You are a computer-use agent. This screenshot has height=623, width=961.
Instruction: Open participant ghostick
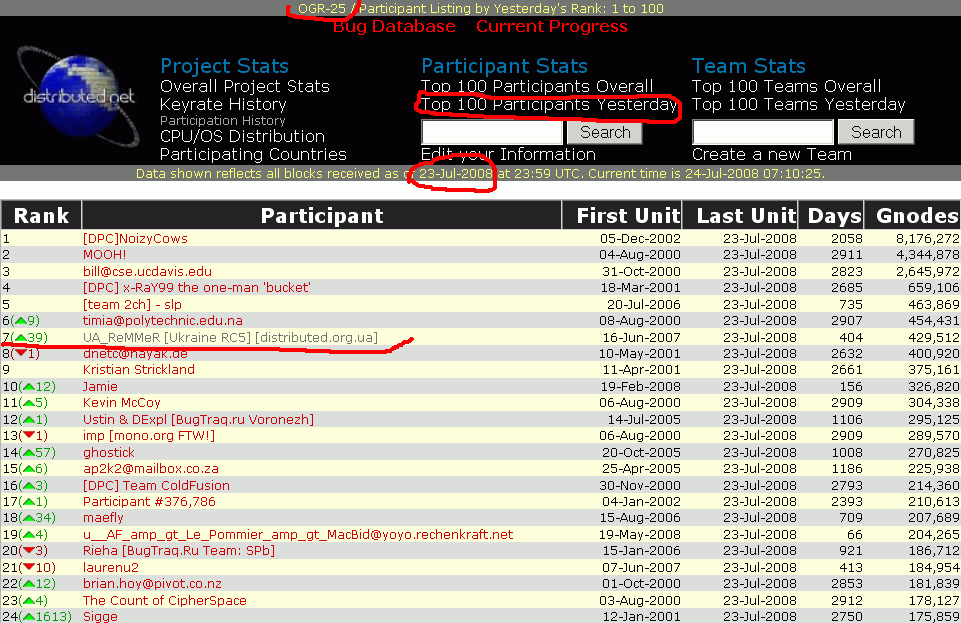click(108, 453)
